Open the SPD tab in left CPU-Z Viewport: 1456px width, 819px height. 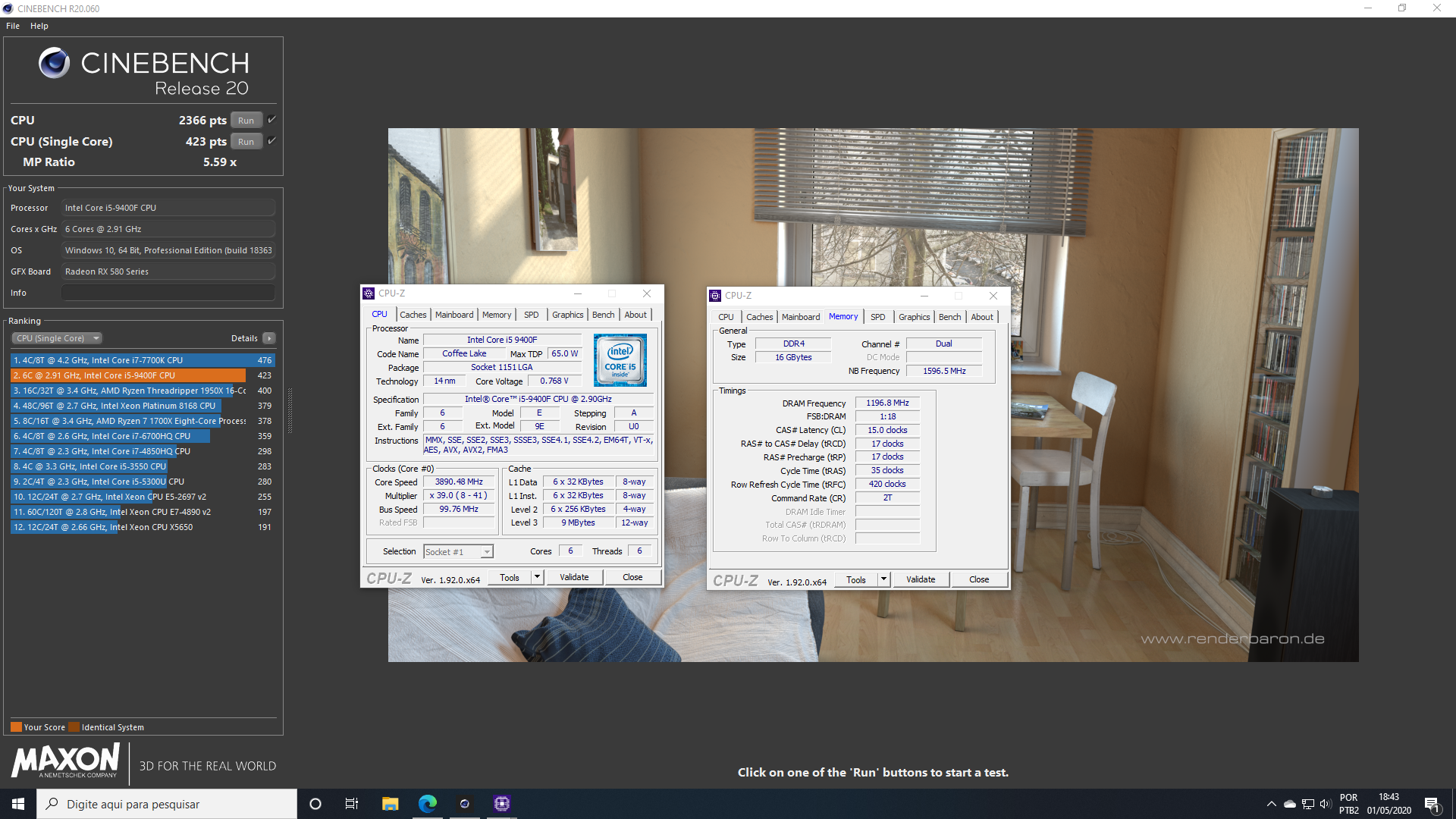pyautogui.click(x=532, y=315)
